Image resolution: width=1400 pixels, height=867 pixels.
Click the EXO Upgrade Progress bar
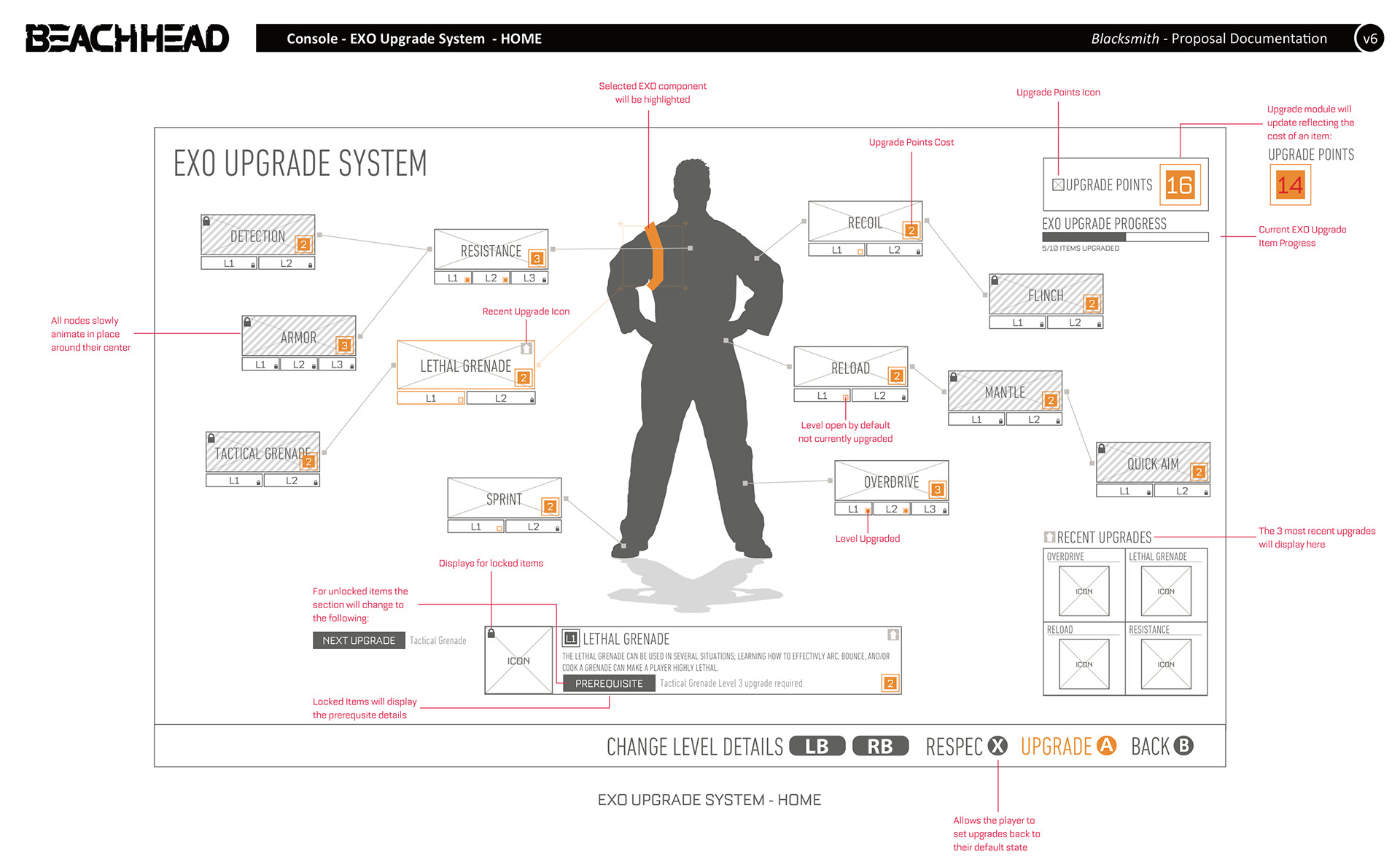(x=1124, y=237)
